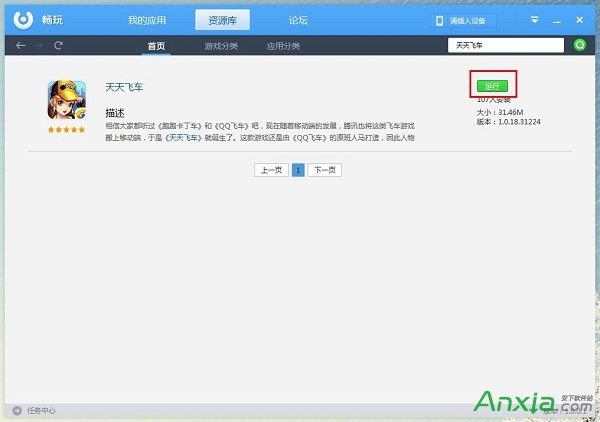Switch to the 资源库 tab

pos(222,20)
